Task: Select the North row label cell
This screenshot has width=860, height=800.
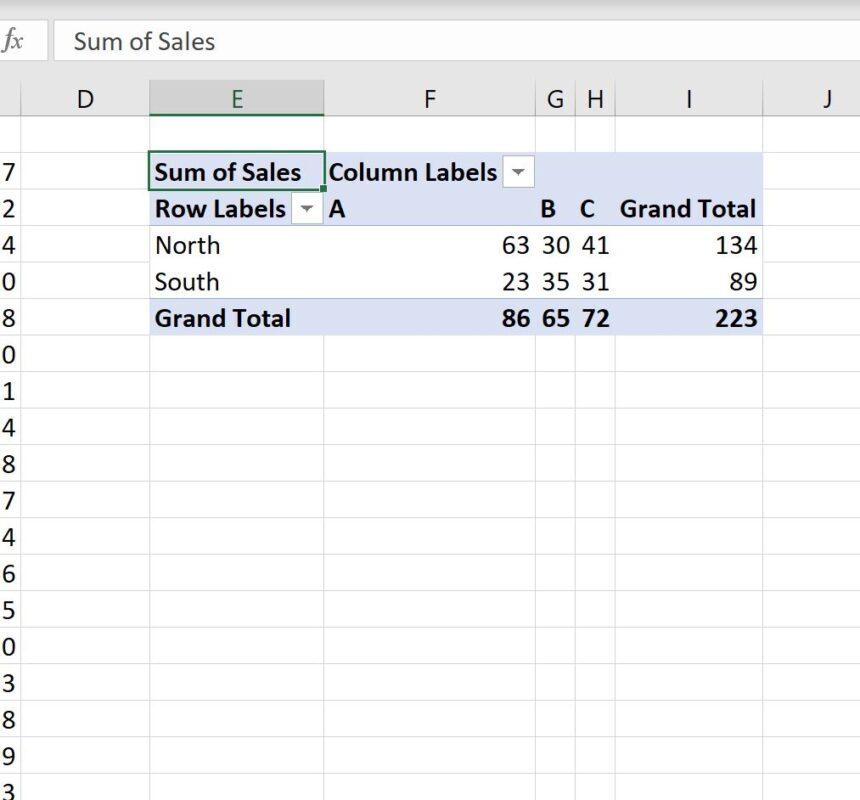Action: tap(236, 245)
